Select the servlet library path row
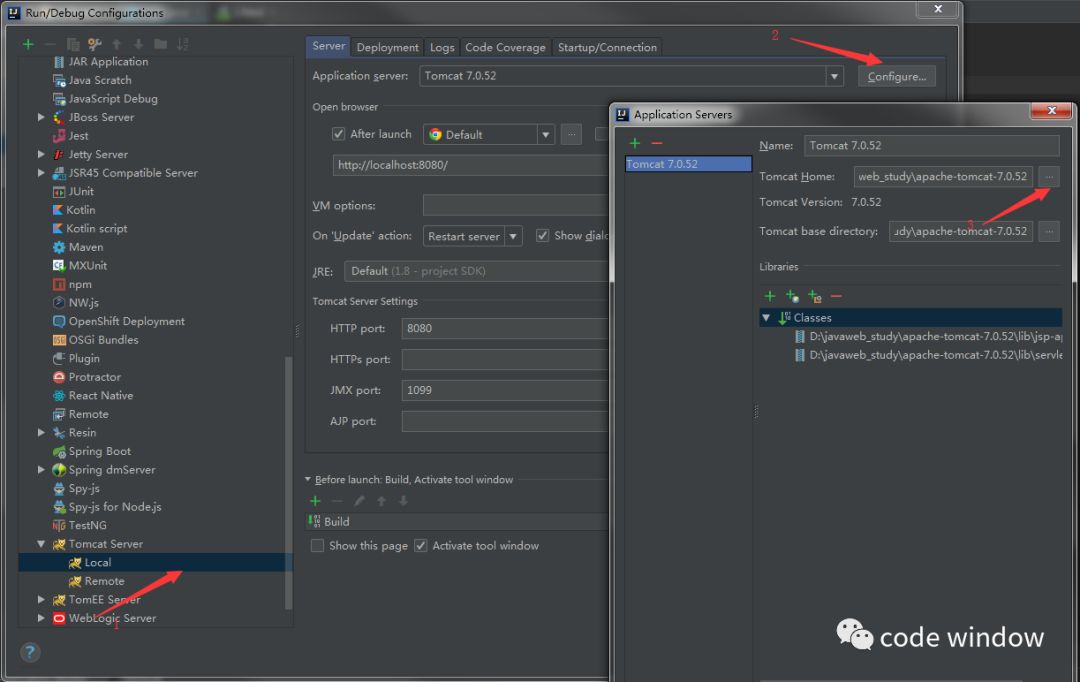This screenshot has height=682, width=1080. click(928, 355)
